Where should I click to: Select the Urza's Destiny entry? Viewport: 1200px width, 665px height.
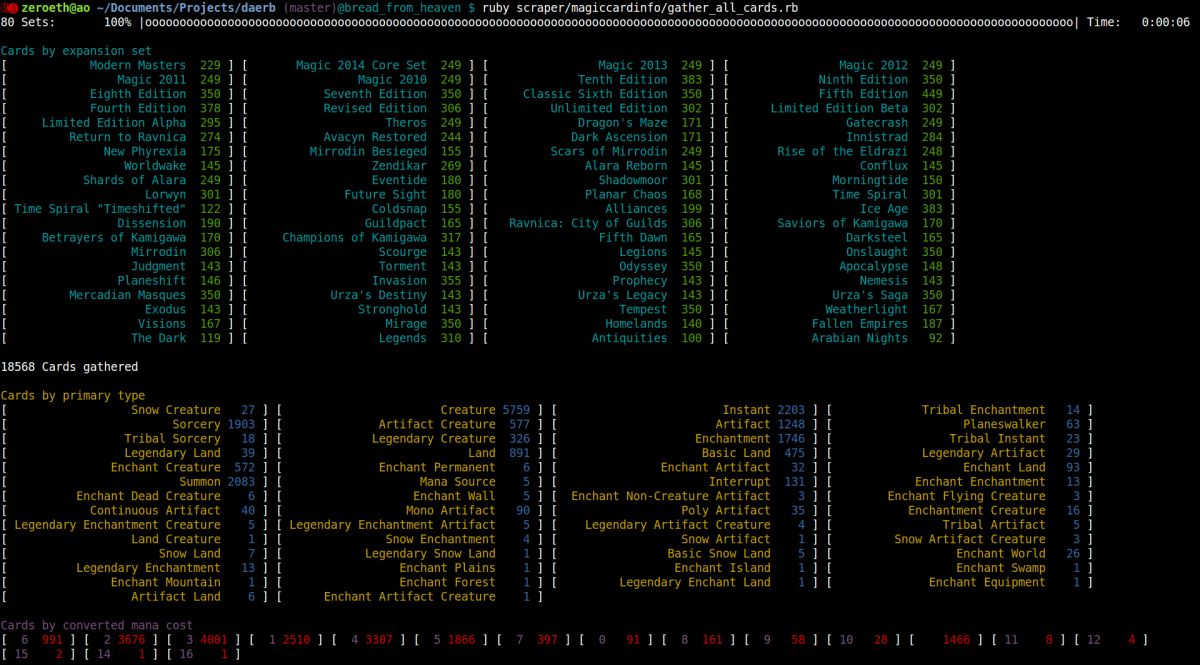(396, 296)
